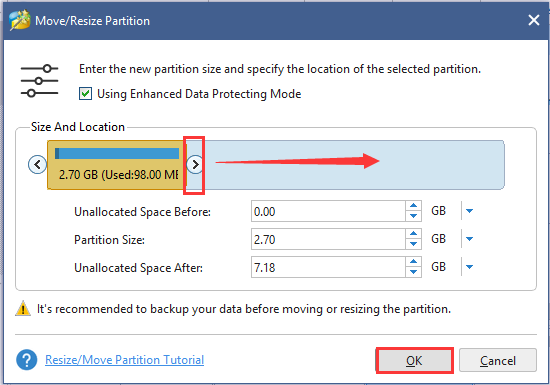This screenshot has width=550, height=385.
Task: Click the Partition Wizard icon in title bar
Action: [x=20, y=21]
